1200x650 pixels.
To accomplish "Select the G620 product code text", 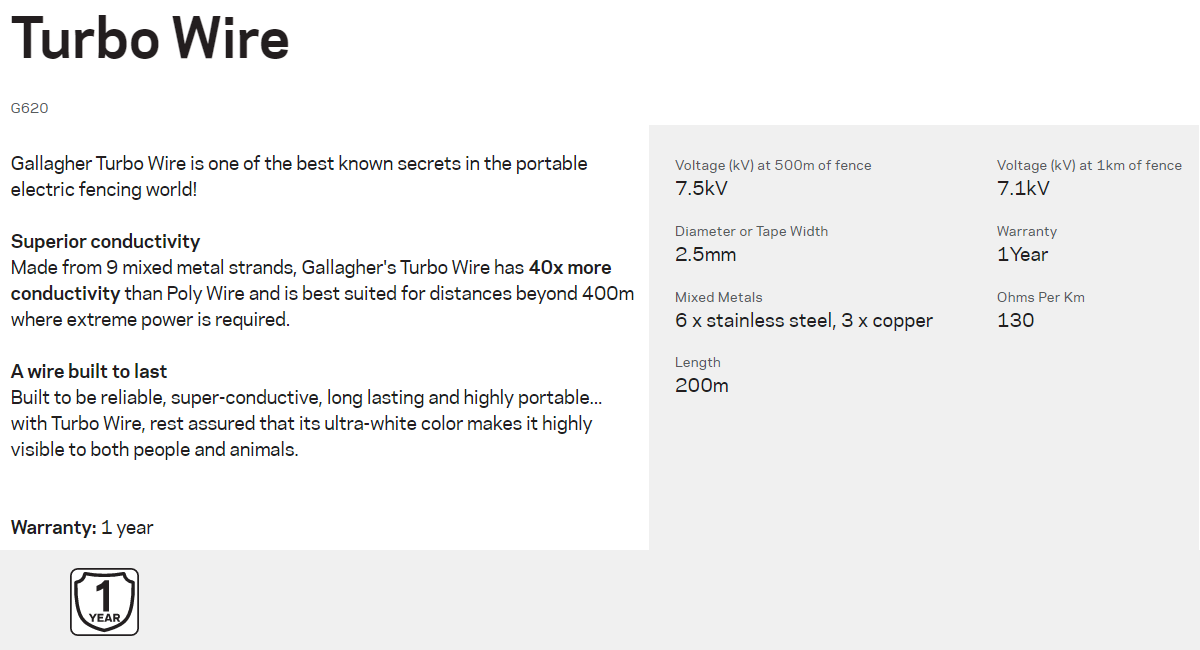I will pyautogui.click(x=29, y=108).
